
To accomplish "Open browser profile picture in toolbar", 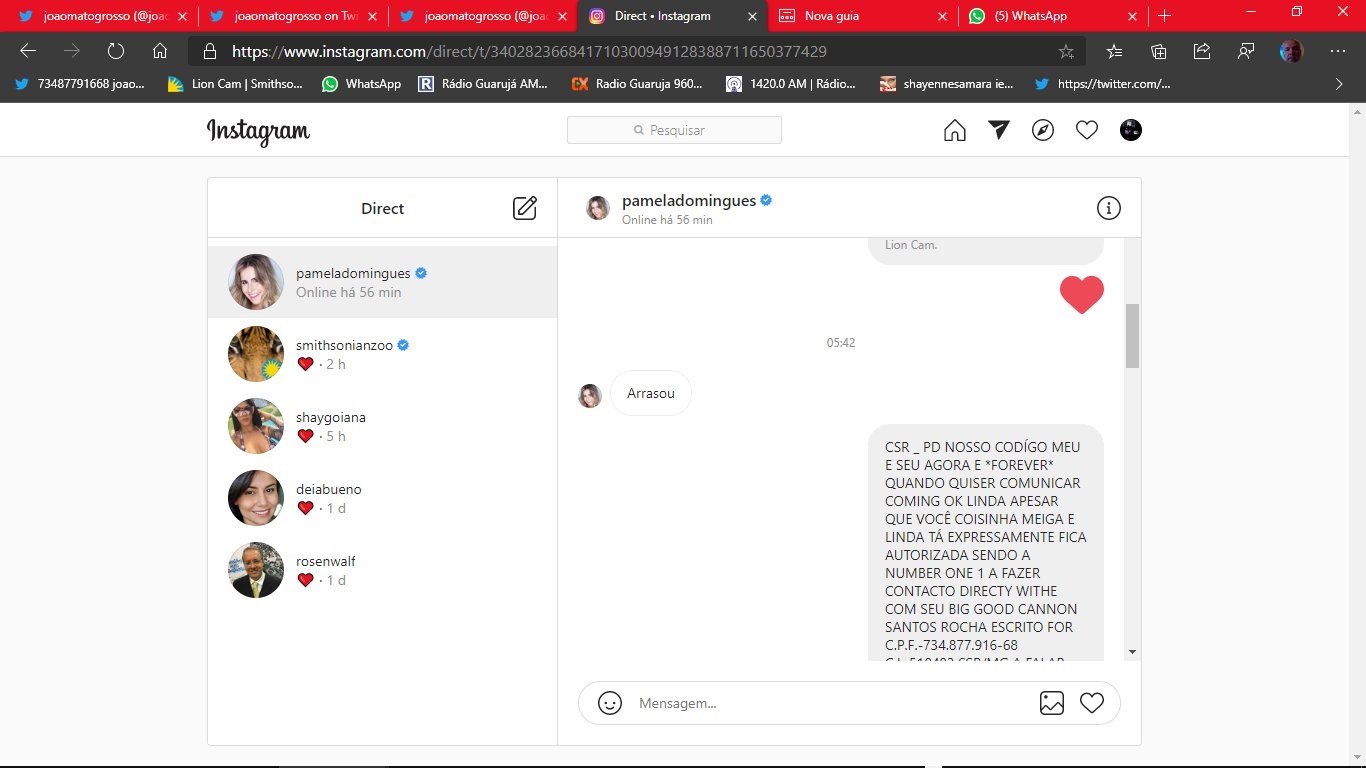I will [1292, 51].
